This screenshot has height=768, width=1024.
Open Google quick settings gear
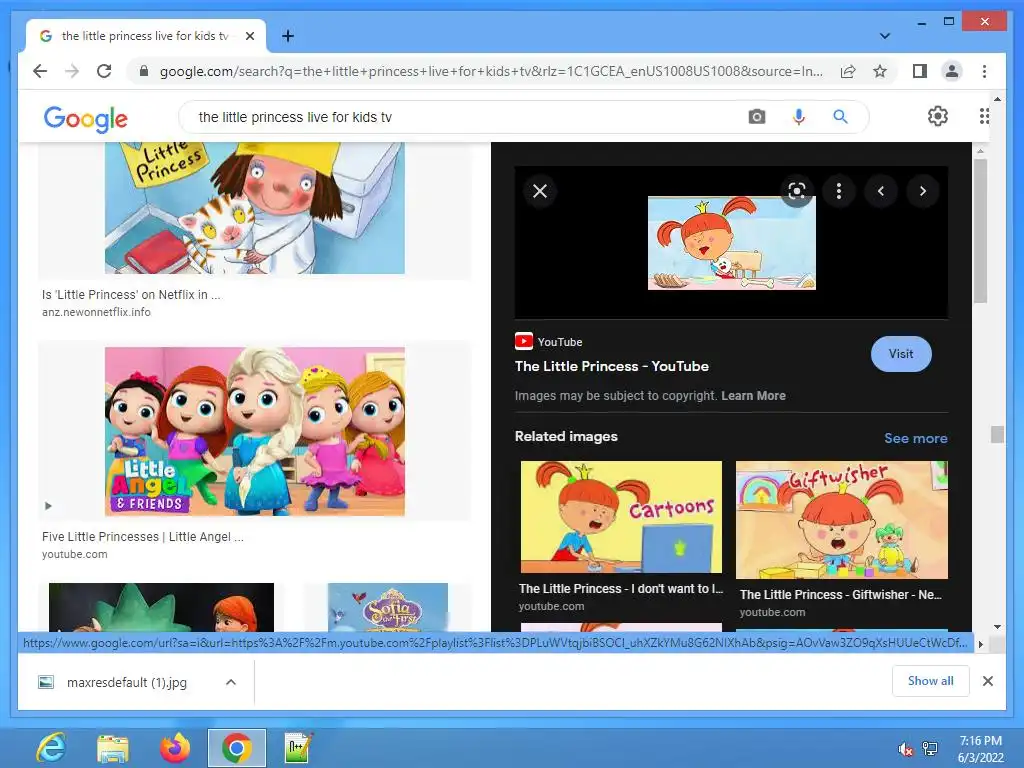pyautogui.click(x=938, y=116)
